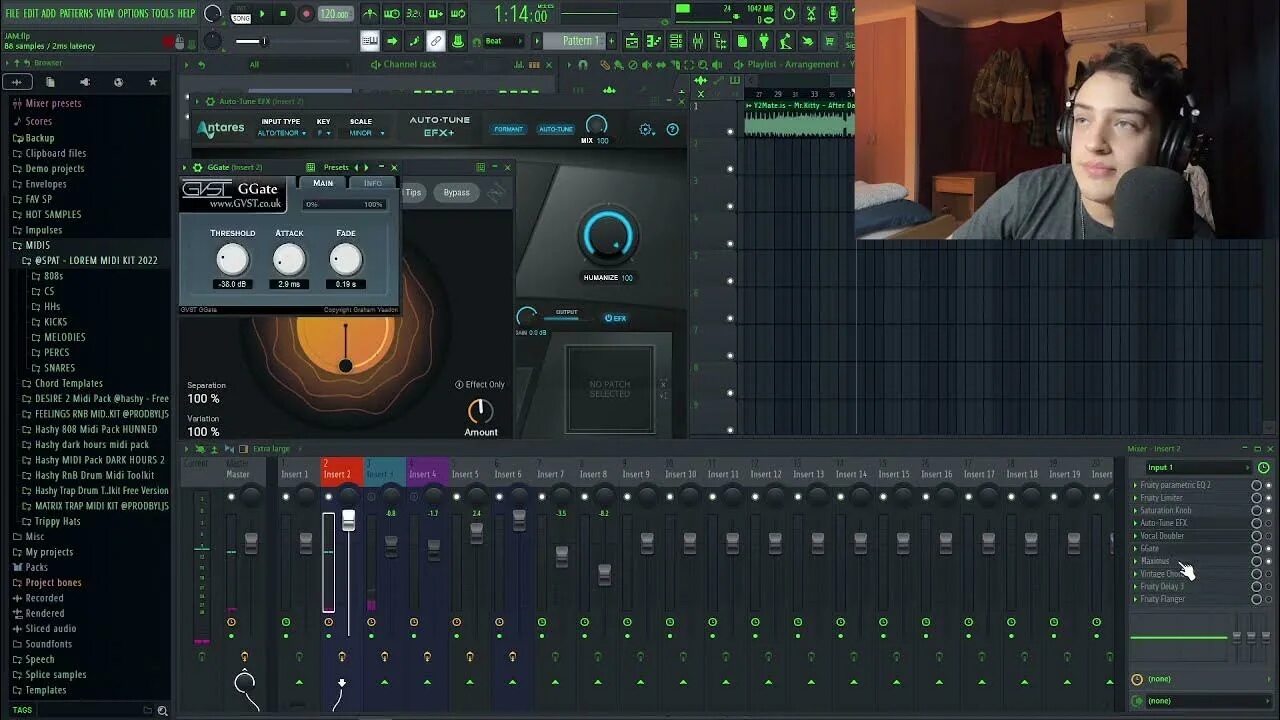Open the PATTERNS menu
The width and height of the screenshot is (1280, 720).
(x=76, y=13)
